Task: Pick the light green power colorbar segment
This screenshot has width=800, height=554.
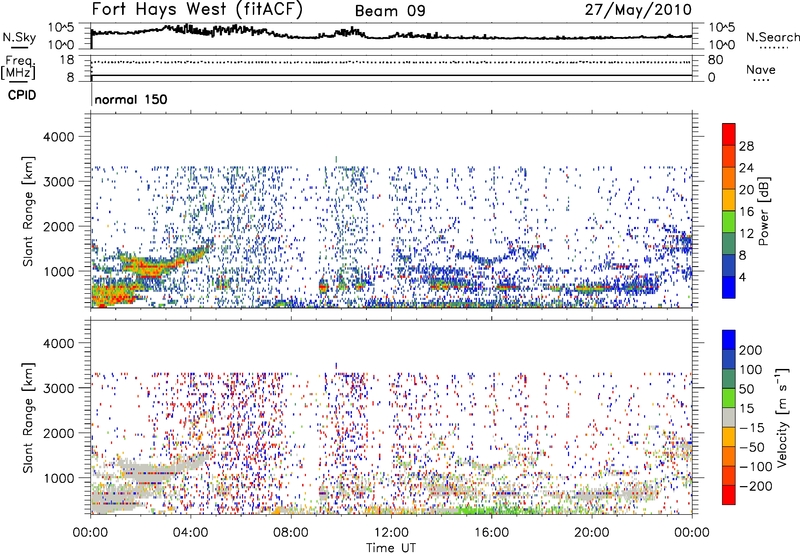Action: (x=729, y=222)
